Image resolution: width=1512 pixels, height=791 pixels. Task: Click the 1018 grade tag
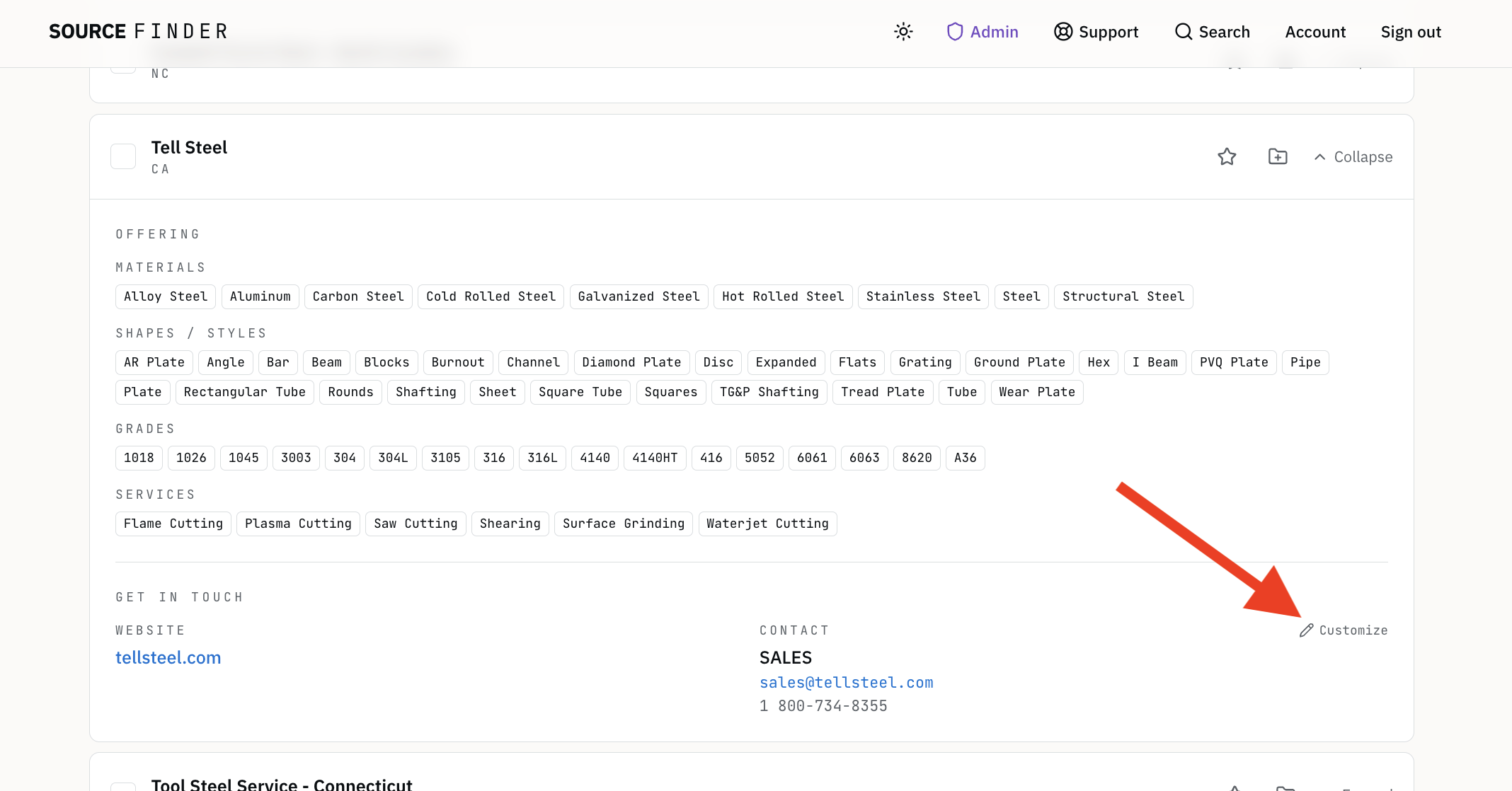139,458
